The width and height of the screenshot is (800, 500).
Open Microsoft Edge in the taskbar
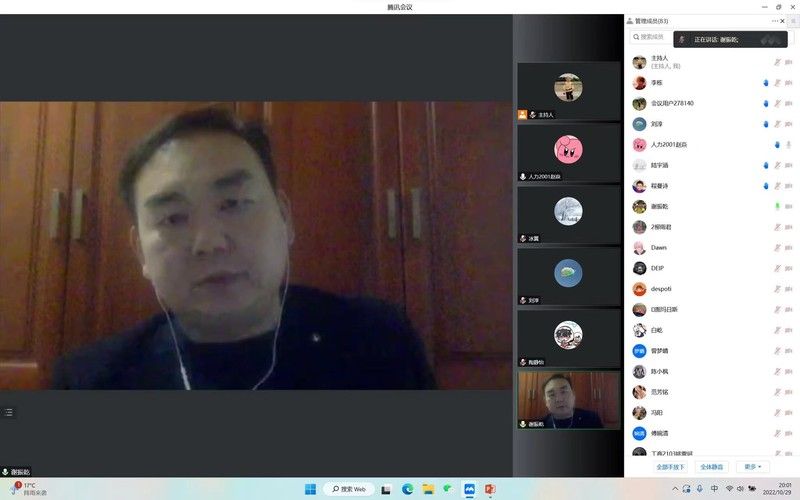(407, 489)
